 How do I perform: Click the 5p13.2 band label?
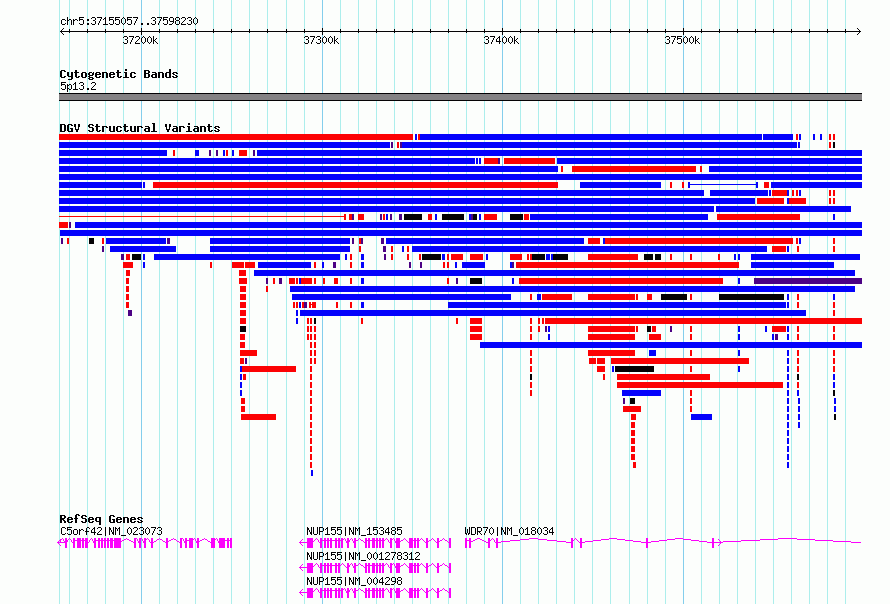click(x=78, y=86)
